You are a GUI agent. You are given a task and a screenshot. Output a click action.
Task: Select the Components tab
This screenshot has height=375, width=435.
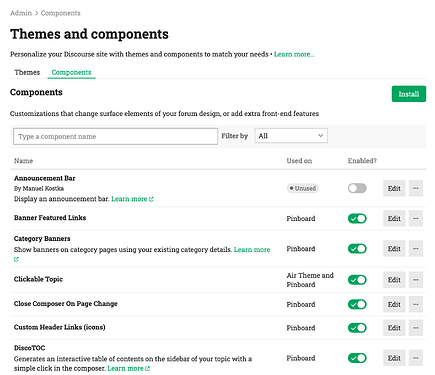click(71, 72)
